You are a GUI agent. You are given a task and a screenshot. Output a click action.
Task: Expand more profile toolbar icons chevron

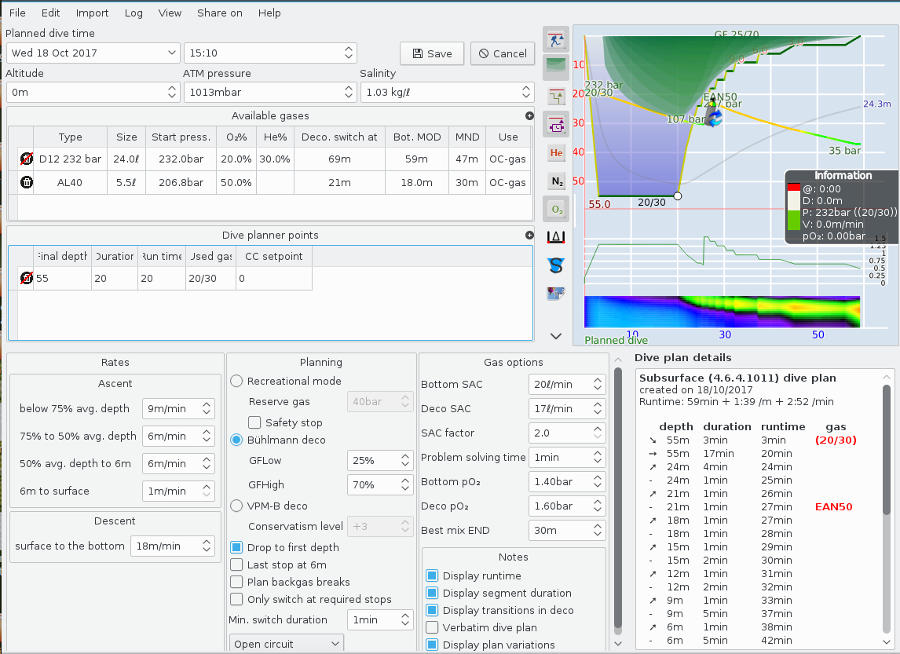pos(557,336)
